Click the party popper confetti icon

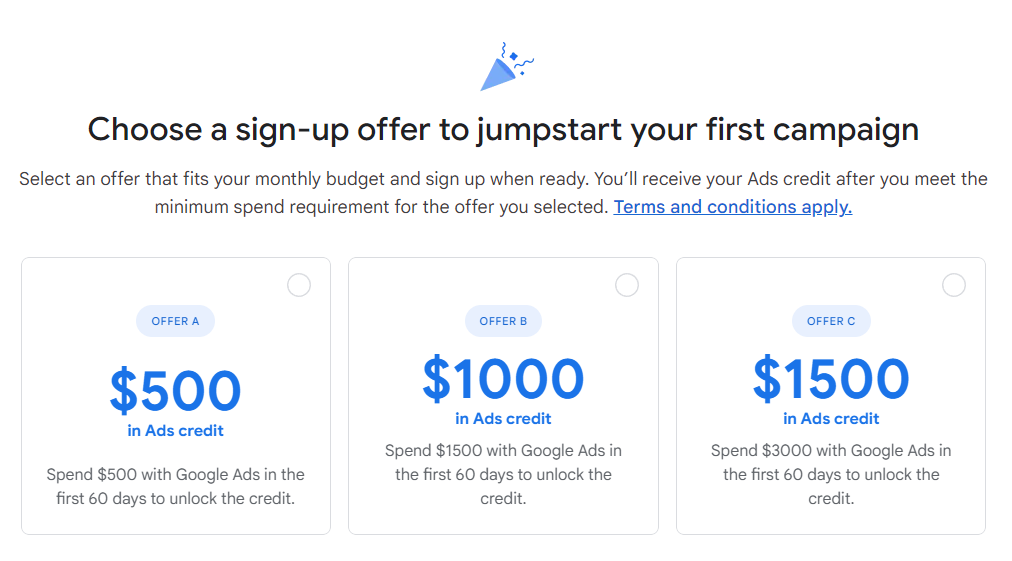[507, 66]
